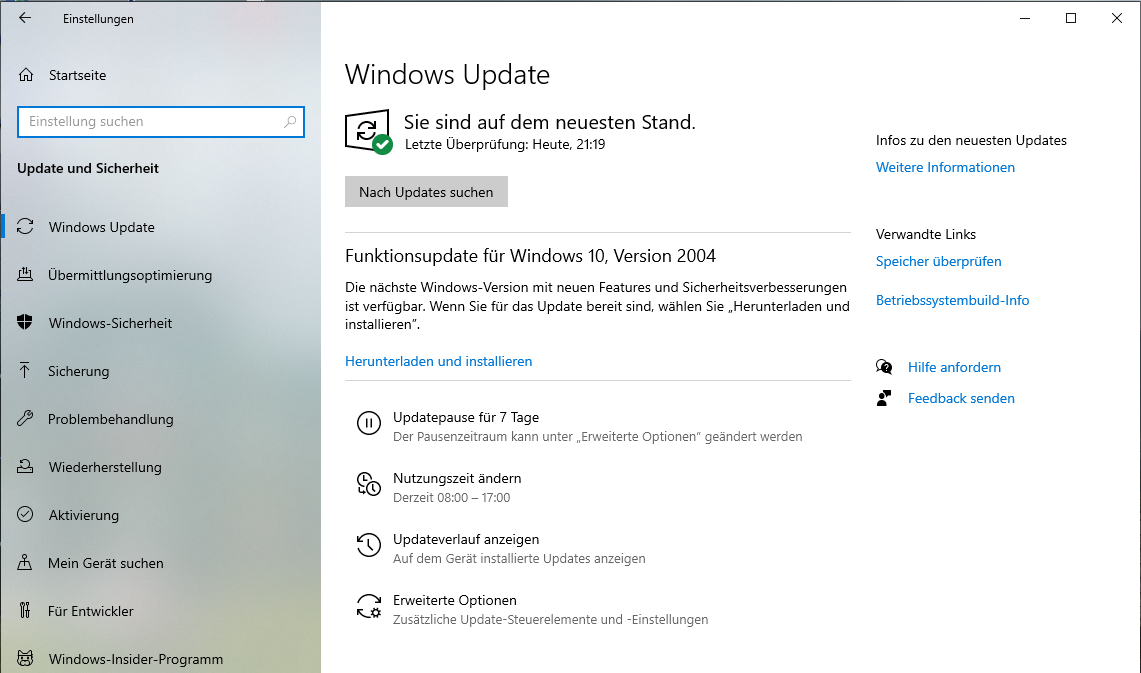
Task: Click the Windows-Sicherheit shield icon
Action: tap(25, 322)
